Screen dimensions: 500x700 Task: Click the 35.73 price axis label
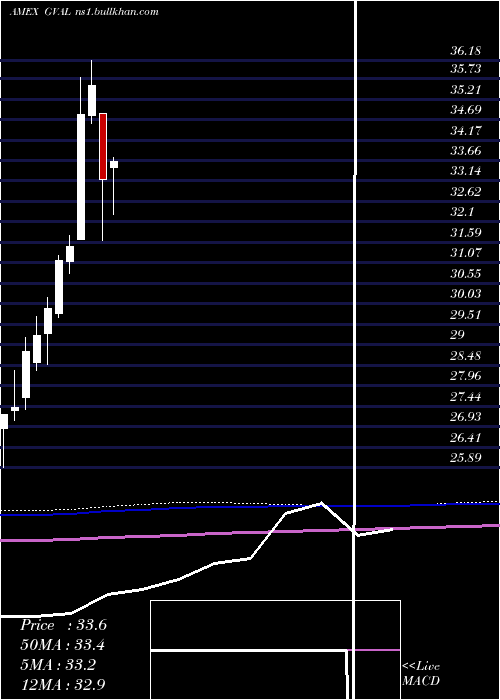click(x=465, y=69)
